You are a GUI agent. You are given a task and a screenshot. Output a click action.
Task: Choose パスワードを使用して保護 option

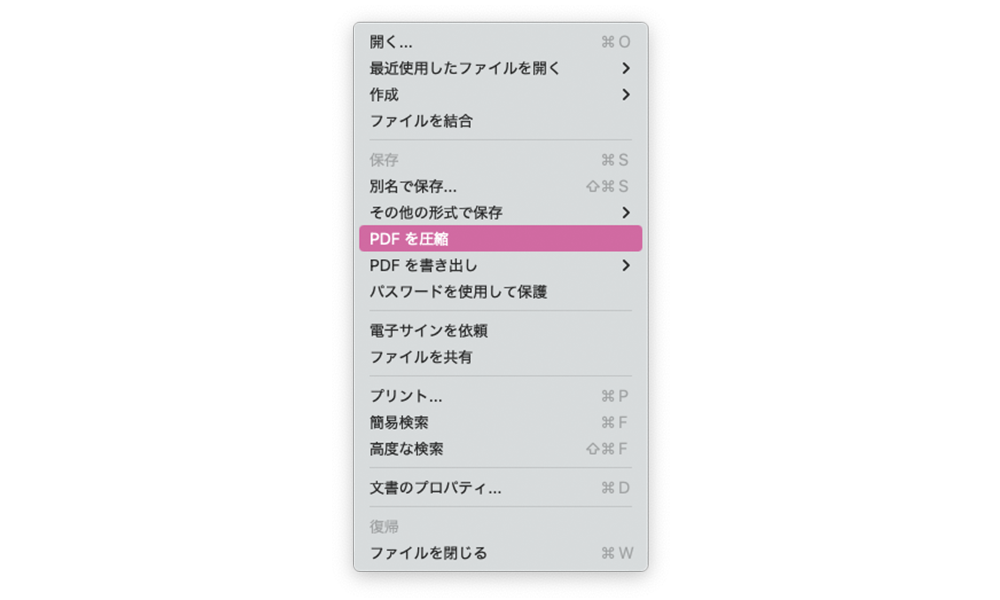501,291
